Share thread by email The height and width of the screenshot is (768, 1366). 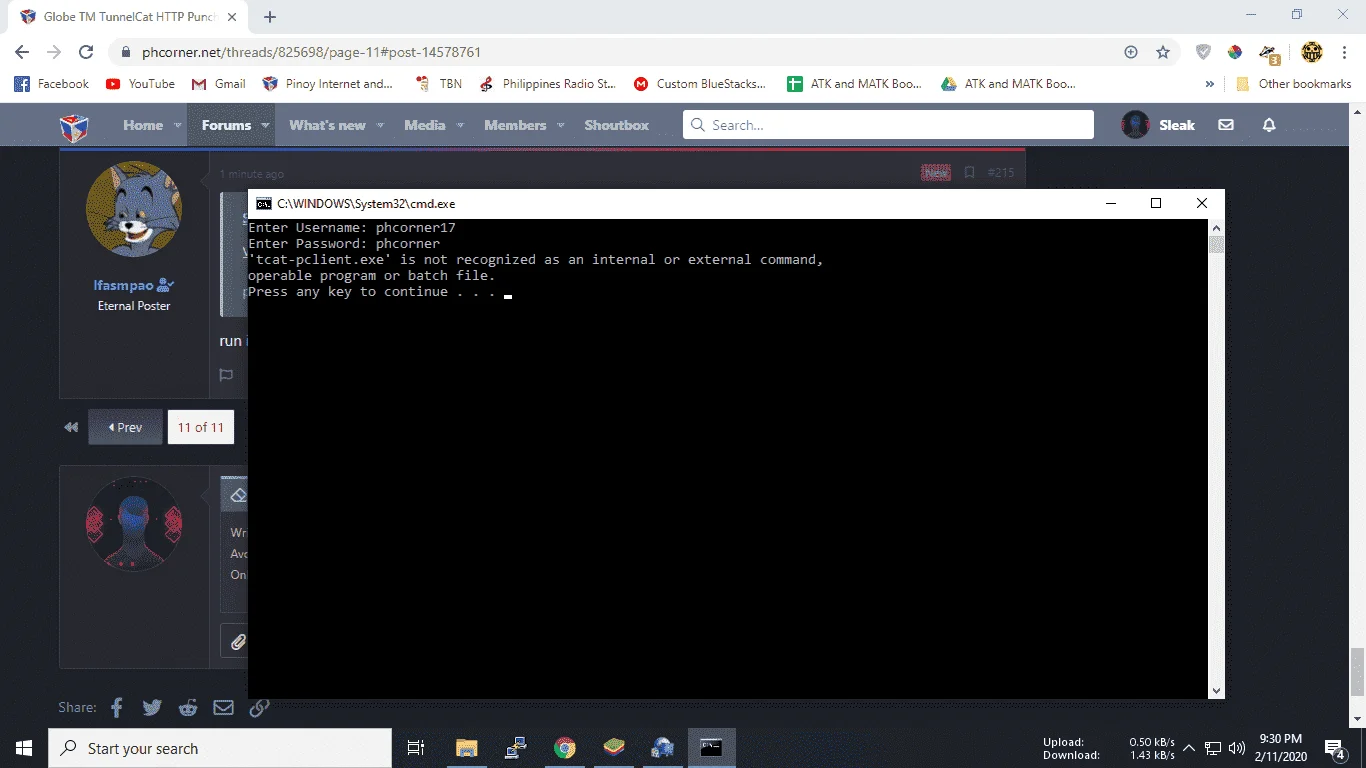223,707
